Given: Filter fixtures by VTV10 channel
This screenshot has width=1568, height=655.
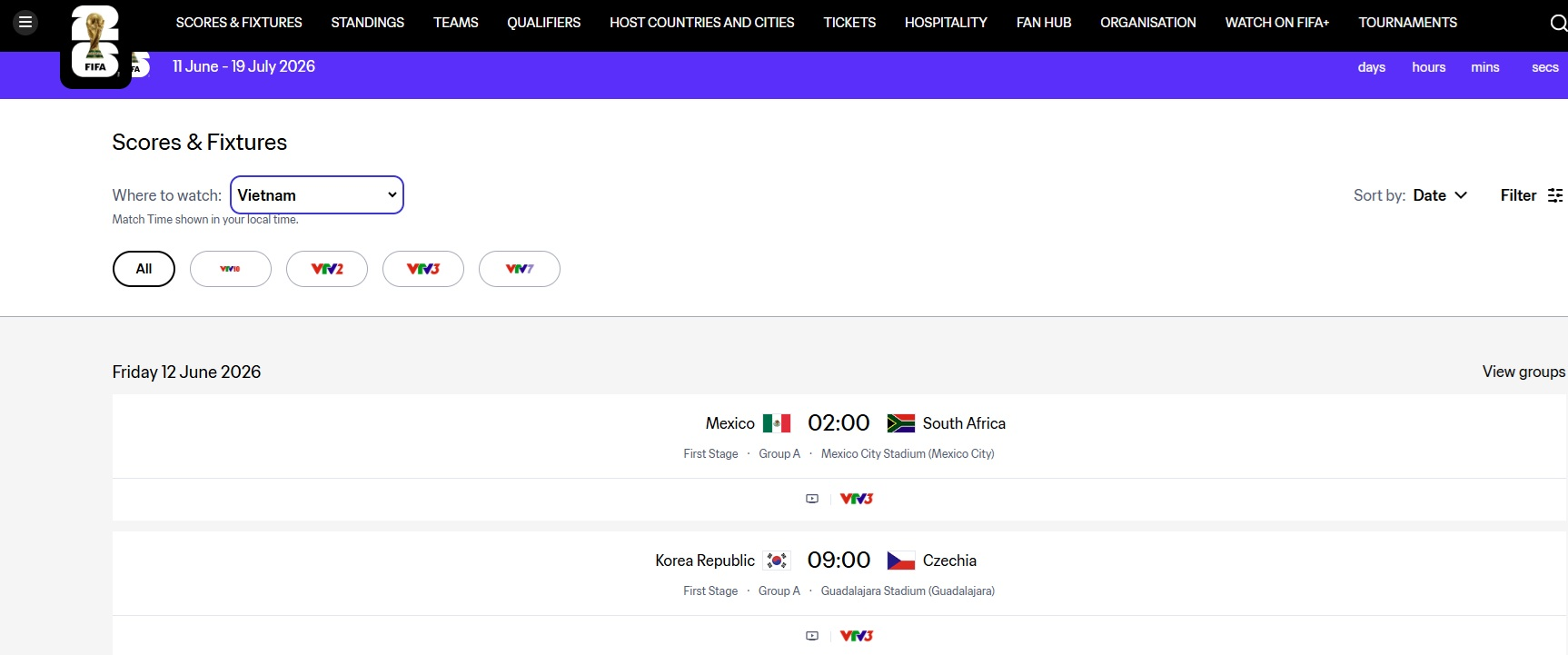Looking at the screenshot, I should 231,269.
